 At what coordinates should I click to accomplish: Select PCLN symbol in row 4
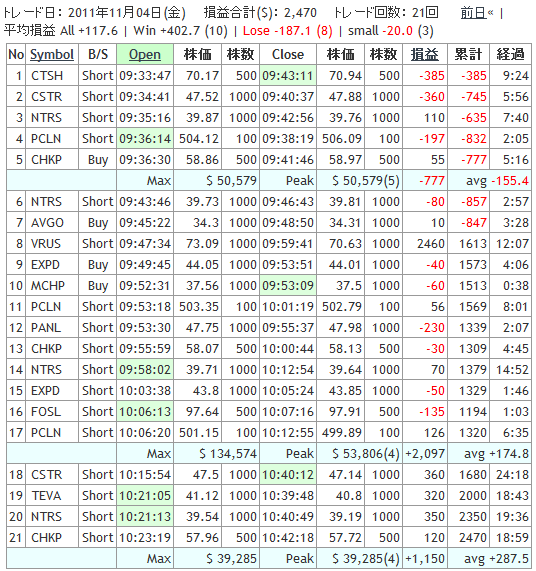point(46,139)
